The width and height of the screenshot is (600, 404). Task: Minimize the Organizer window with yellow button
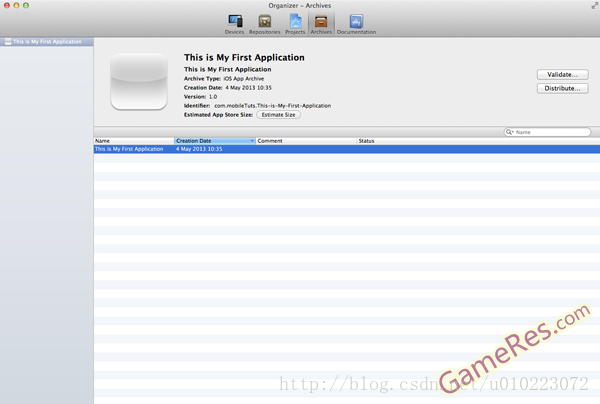(16, 5)
